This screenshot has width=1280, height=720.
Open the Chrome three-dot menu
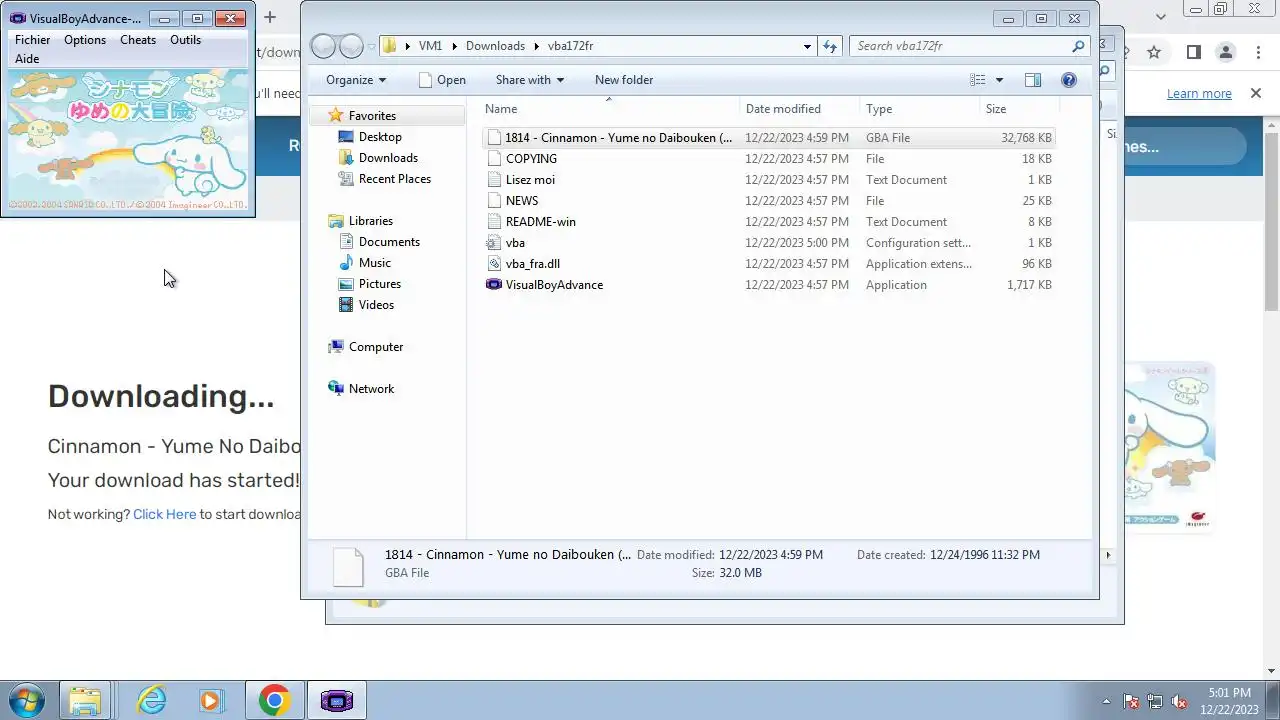click(1257, 52)
